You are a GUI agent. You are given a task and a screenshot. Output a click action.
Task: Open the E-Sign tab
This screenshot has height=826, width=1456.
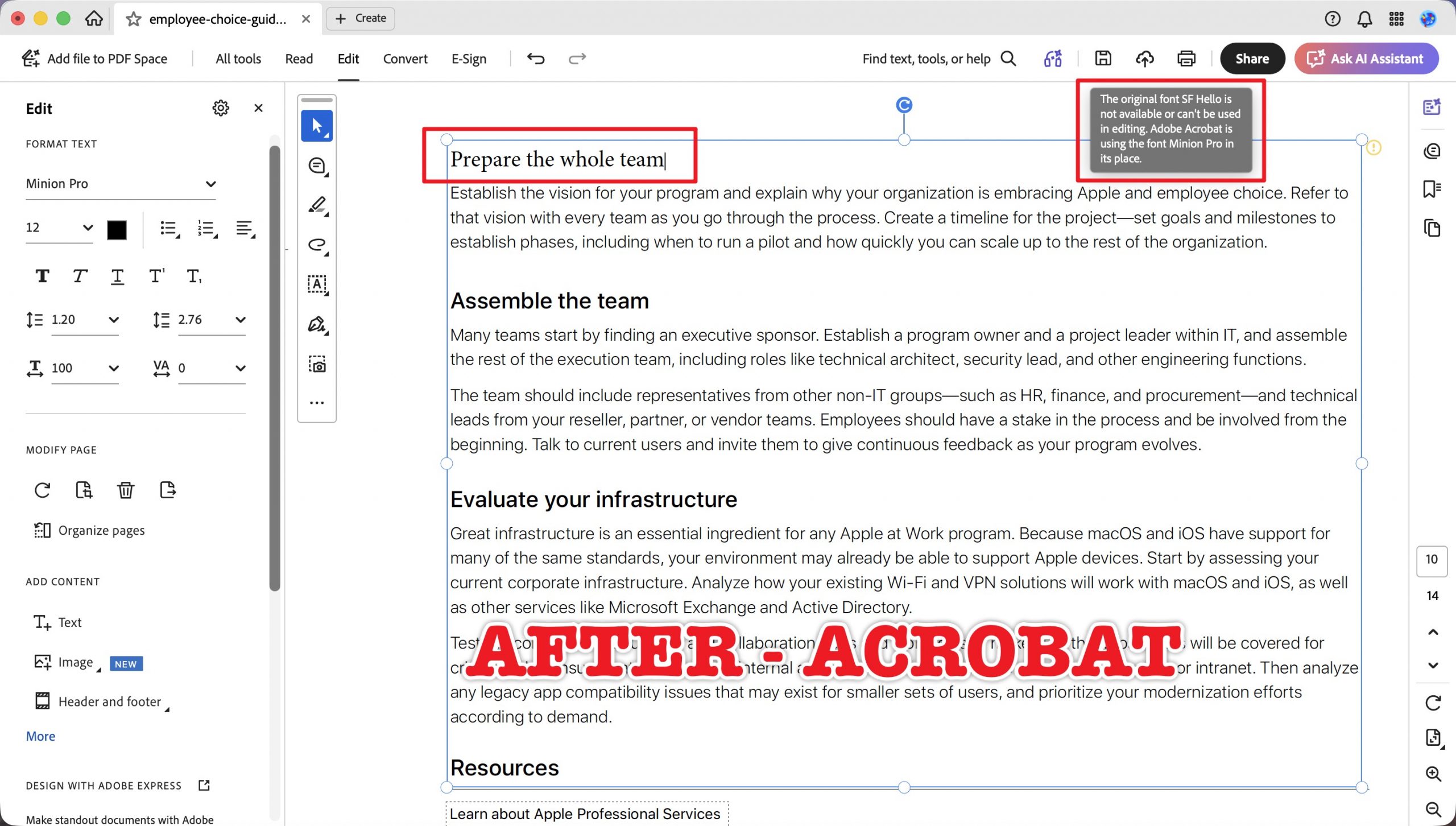point(469,59)
